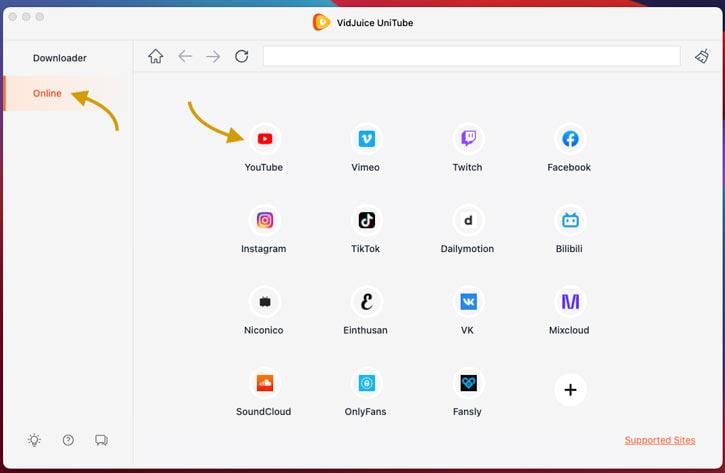725x473 pixels.
Task: Go to the home page icon
Action: (156, 56)
